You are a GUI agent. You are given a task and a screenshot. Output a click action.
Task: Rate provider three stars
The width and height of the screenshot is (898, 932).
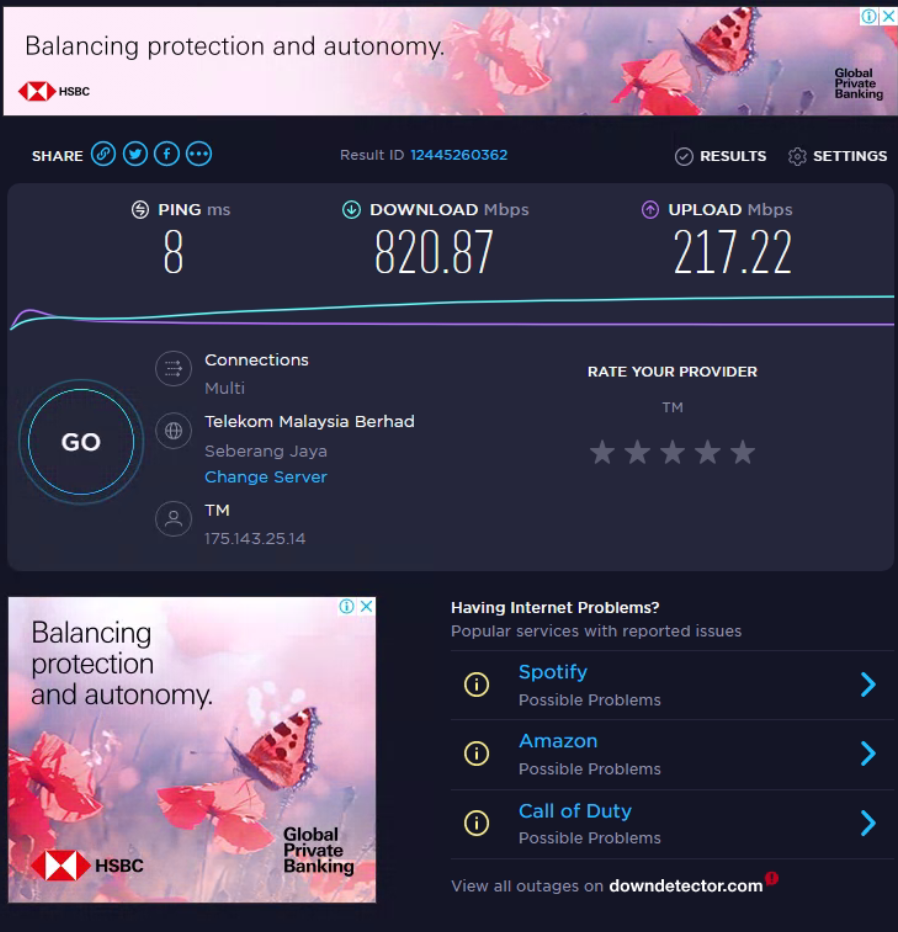tap(672, 452)
